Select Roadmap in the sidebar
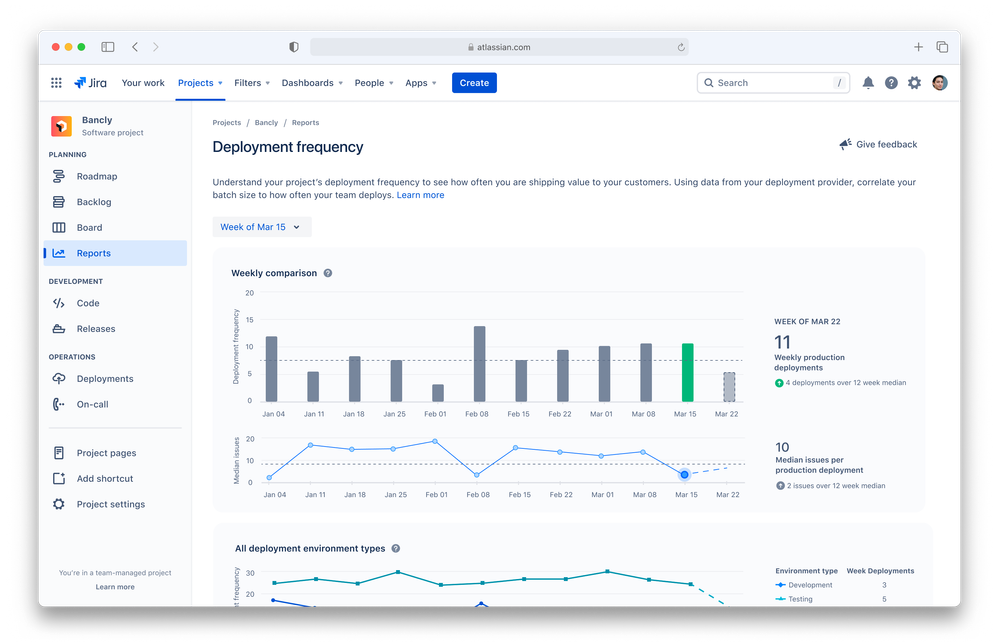The image size is (999, 642). 97,176
